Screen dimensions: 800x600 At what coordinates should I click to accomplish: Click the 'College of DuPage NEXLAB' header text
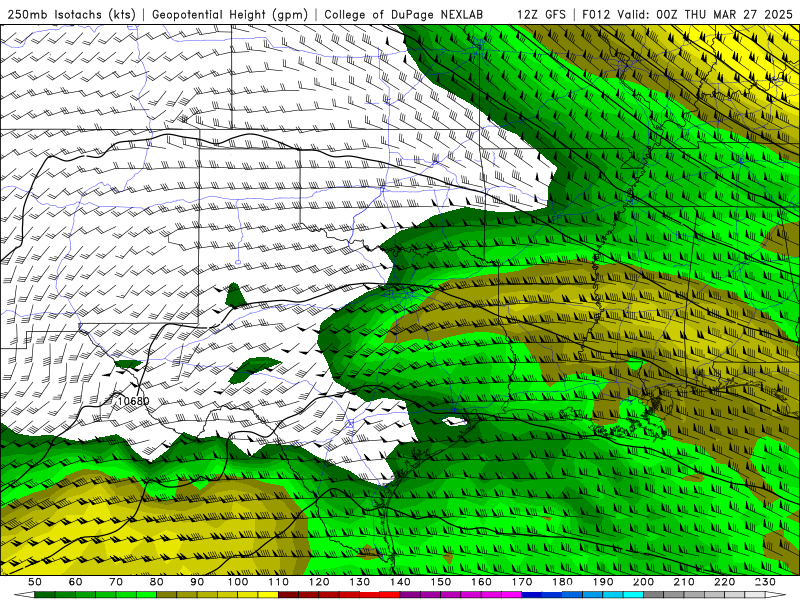click(403, 14)
